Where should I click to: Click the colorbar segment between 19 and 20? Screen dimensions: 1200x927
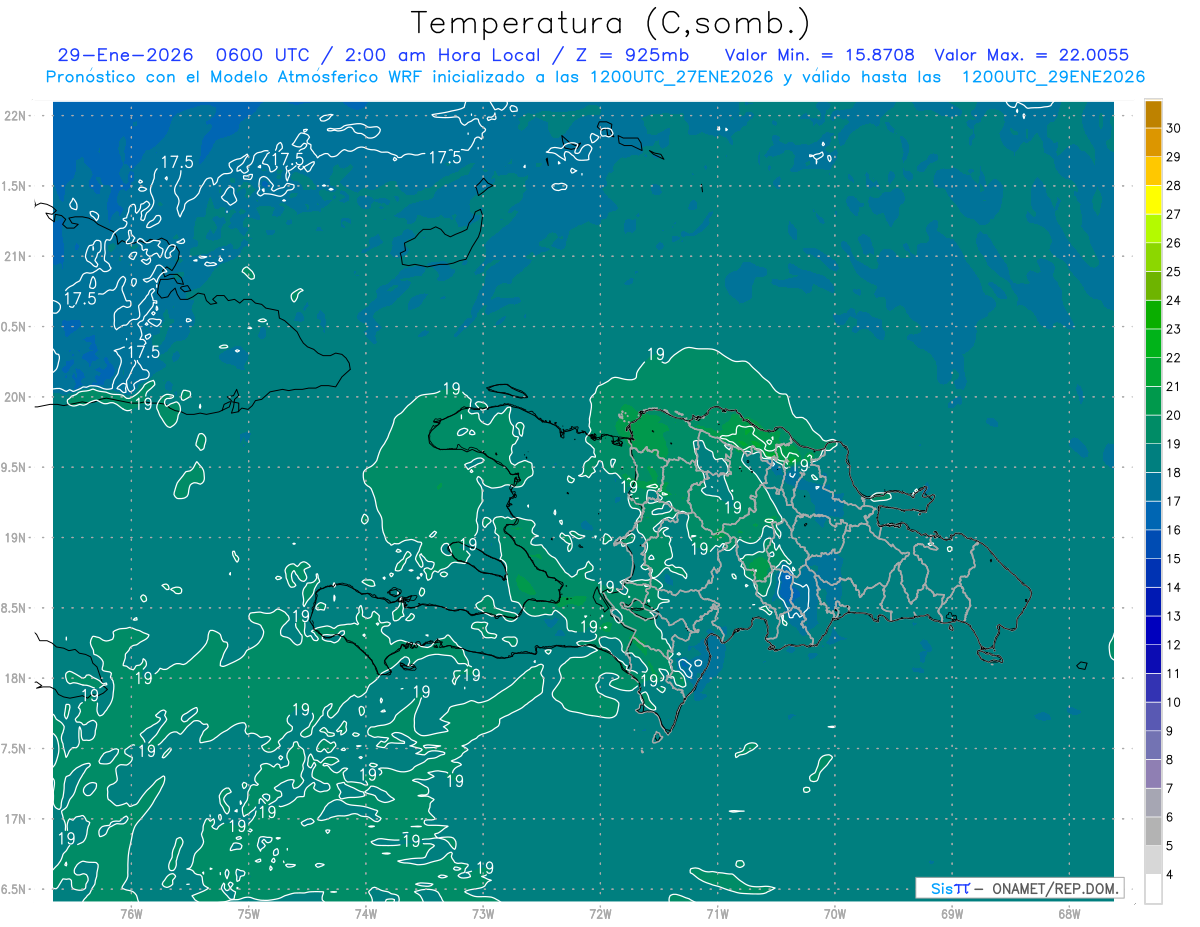coord(1153,430)
